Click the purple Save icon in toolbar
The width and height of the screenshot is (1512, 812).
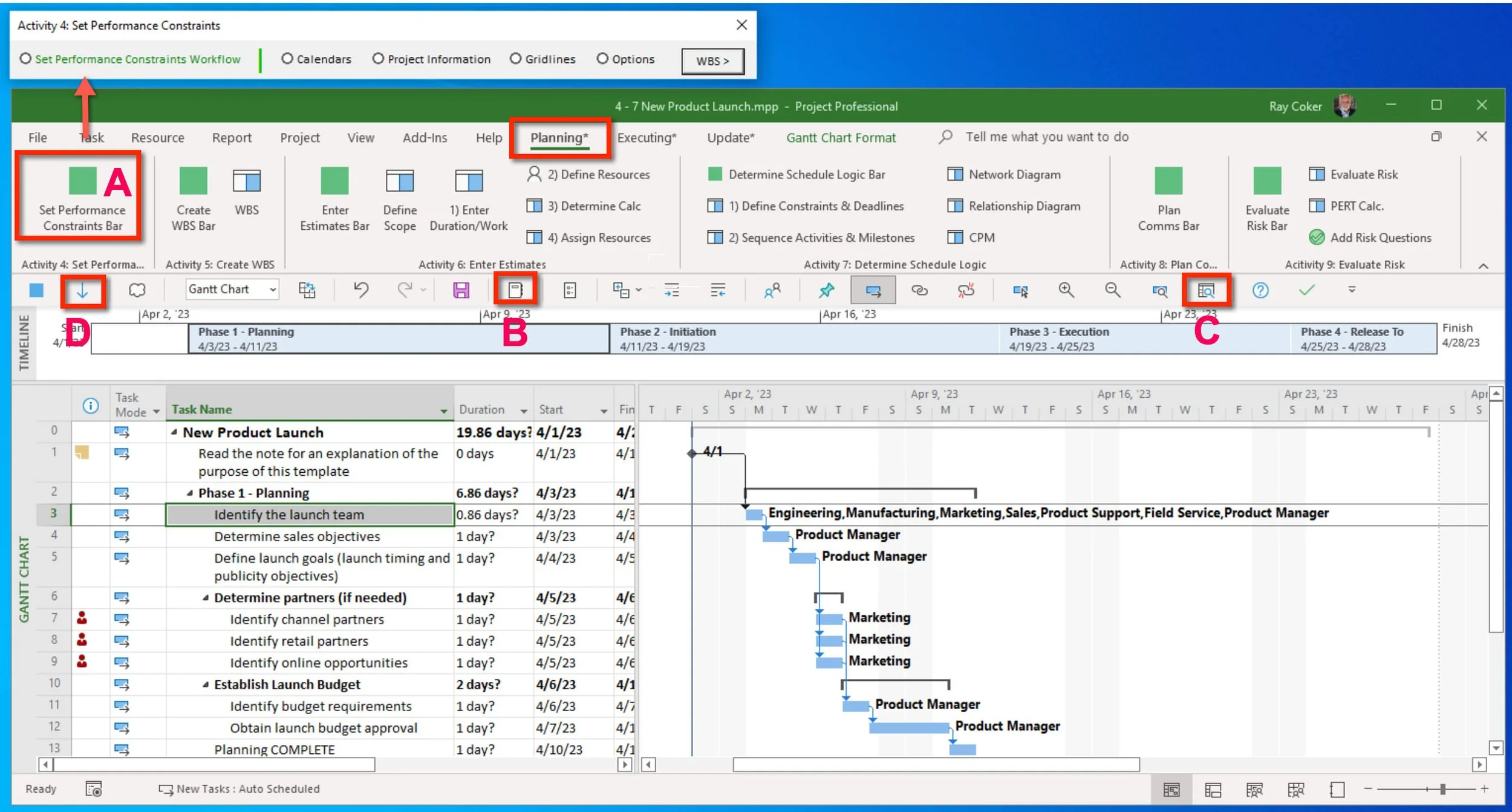[x=461, y=291]
